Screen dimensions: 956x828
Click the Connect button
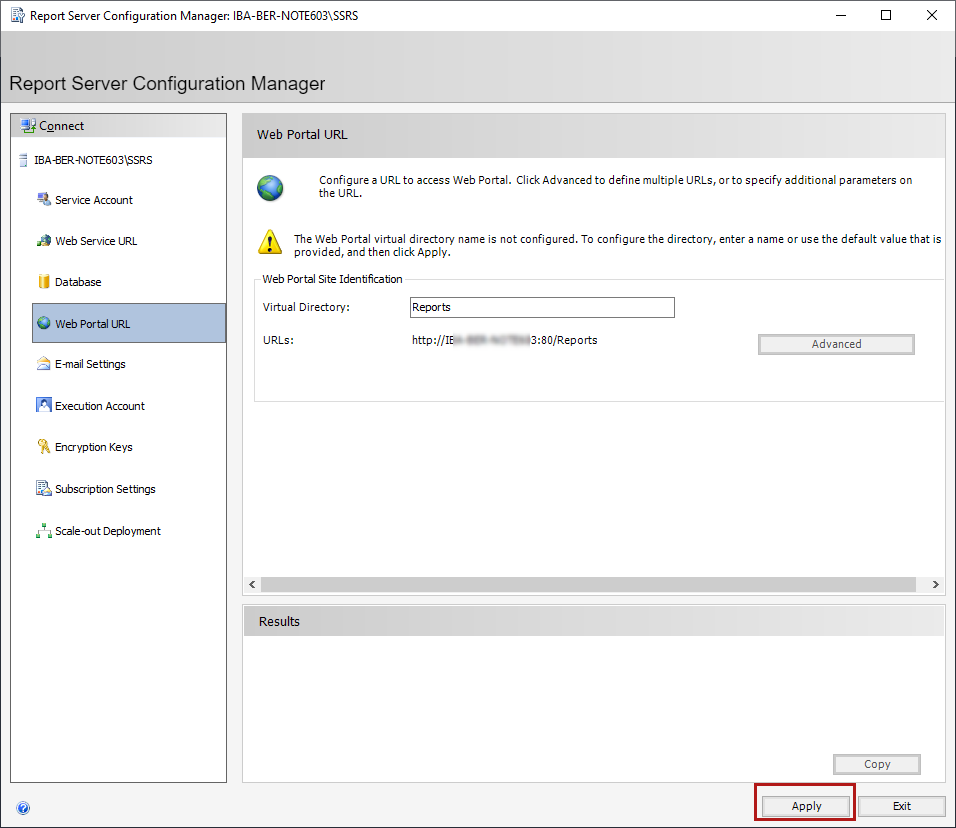coord(61,126)
